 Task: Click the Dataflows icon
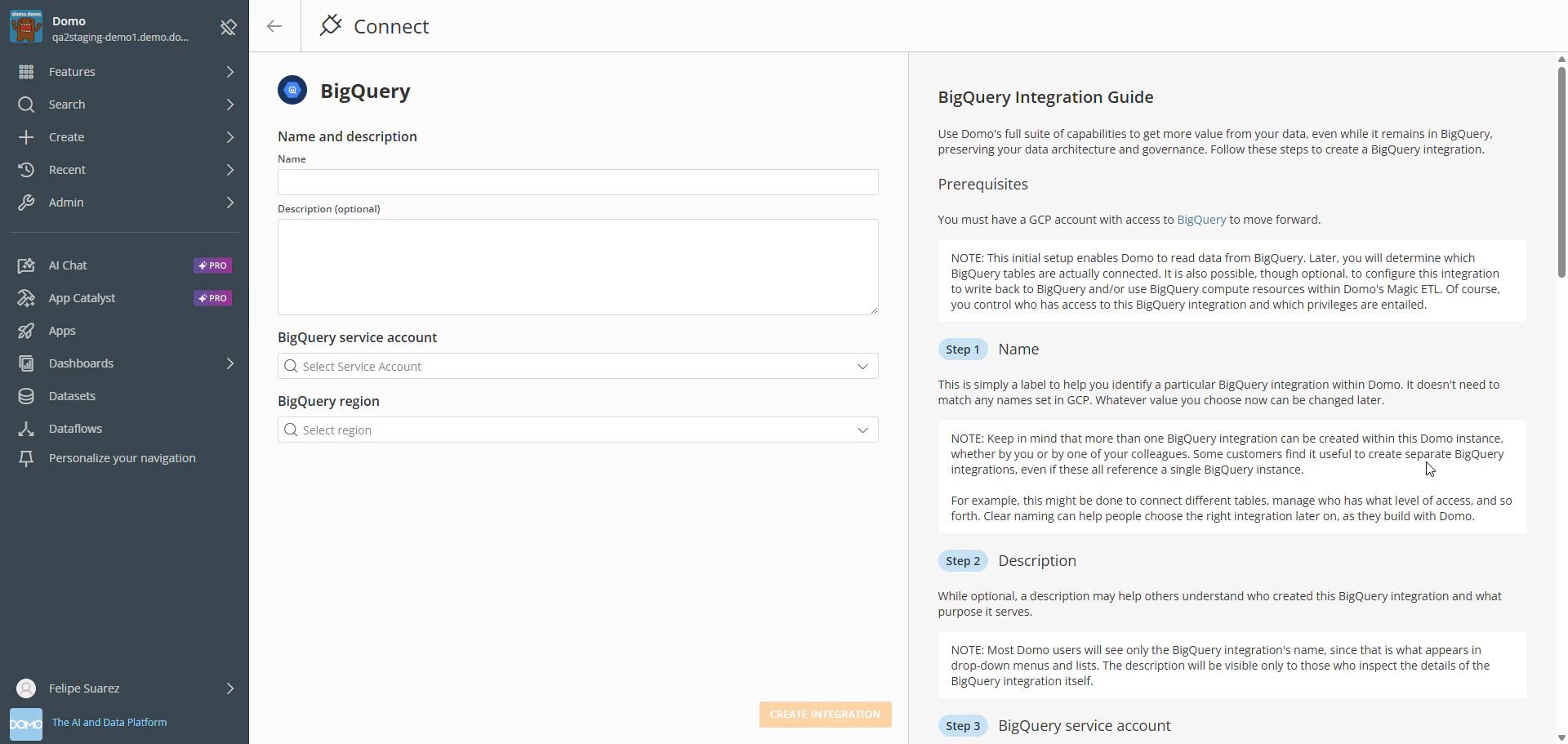[x=26, y=429]
